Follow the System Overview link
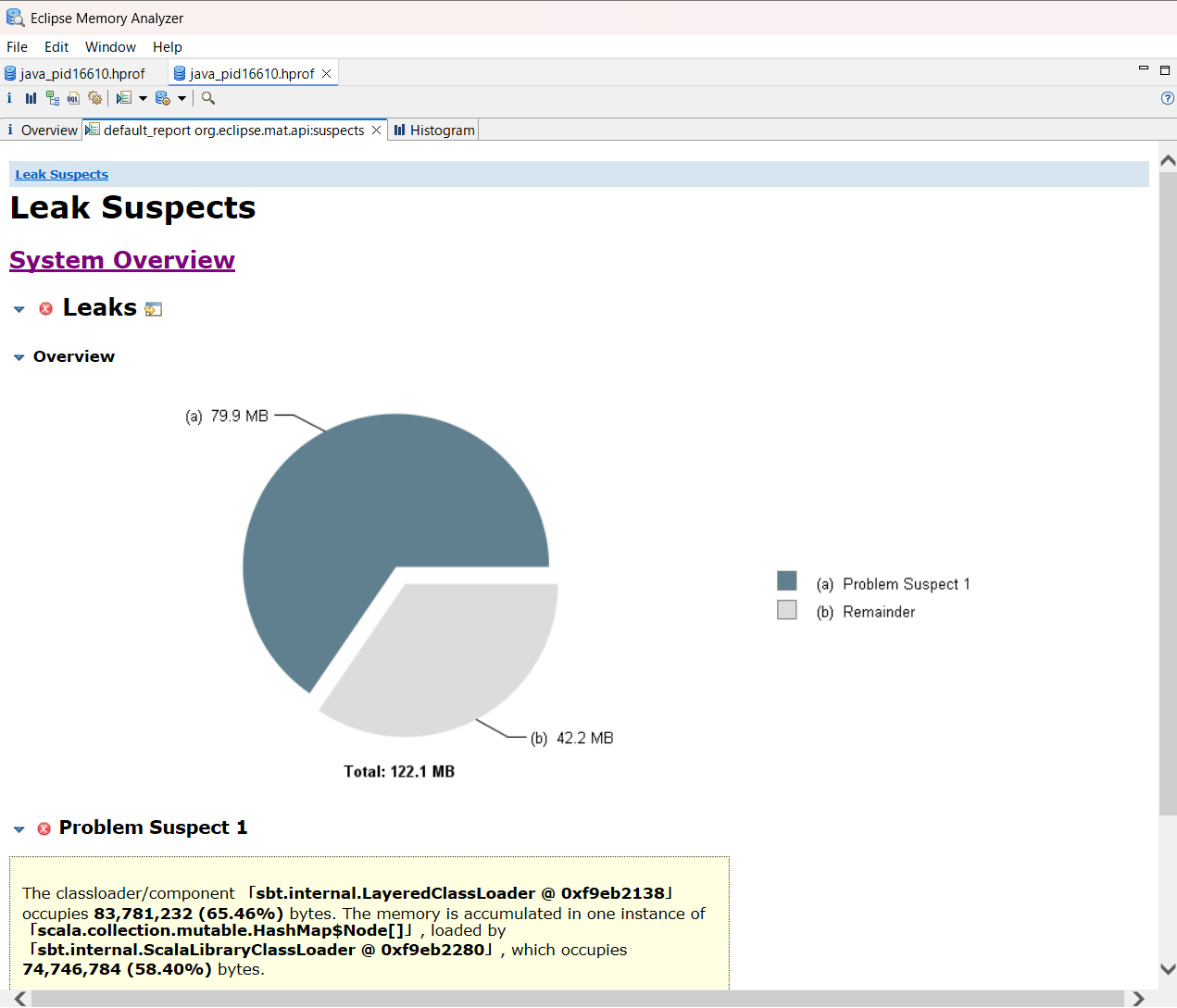1177x1008 pixels. tap(122, 260)
